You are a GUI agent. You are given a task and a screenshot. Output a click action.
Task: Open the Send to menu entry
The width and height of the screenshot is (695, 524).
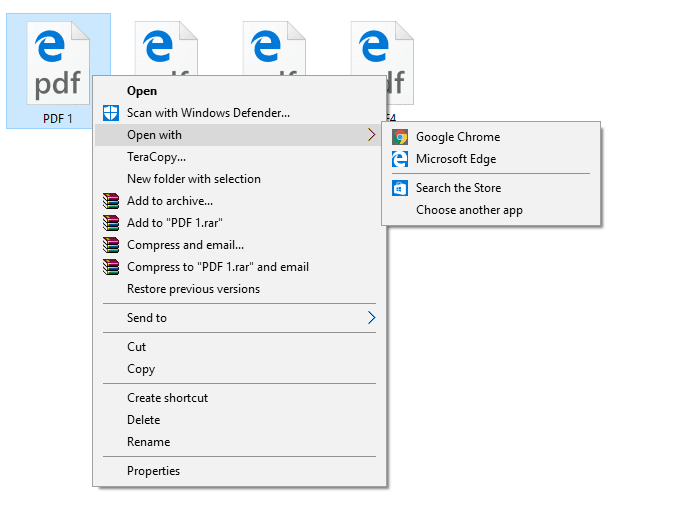point(240,318)
